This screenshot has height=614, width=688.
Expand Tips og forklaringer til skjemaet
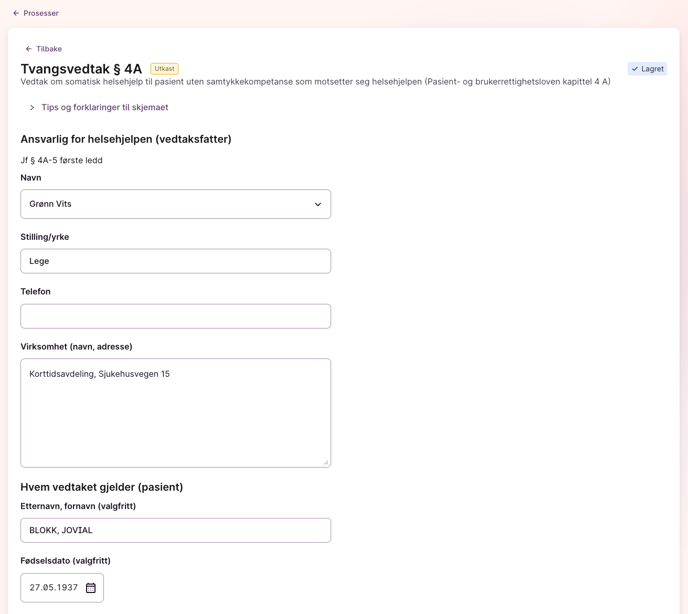coord(104,108)
